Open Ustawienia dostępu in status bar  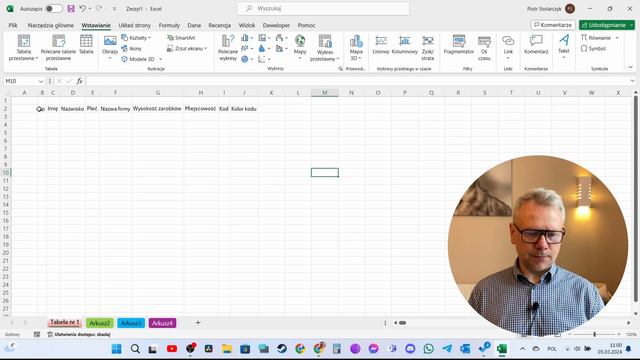(x=79, y=334)
